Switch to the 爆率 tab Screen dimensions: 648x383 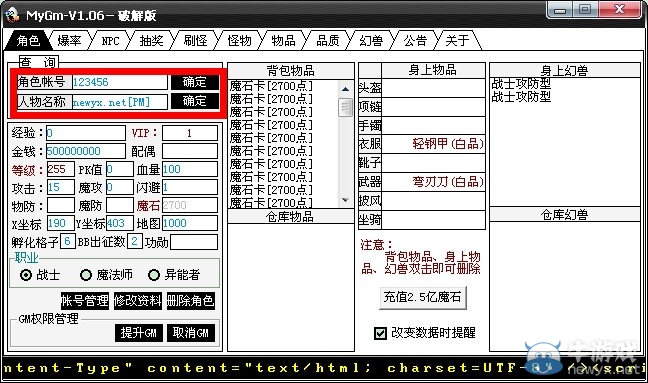69,40
